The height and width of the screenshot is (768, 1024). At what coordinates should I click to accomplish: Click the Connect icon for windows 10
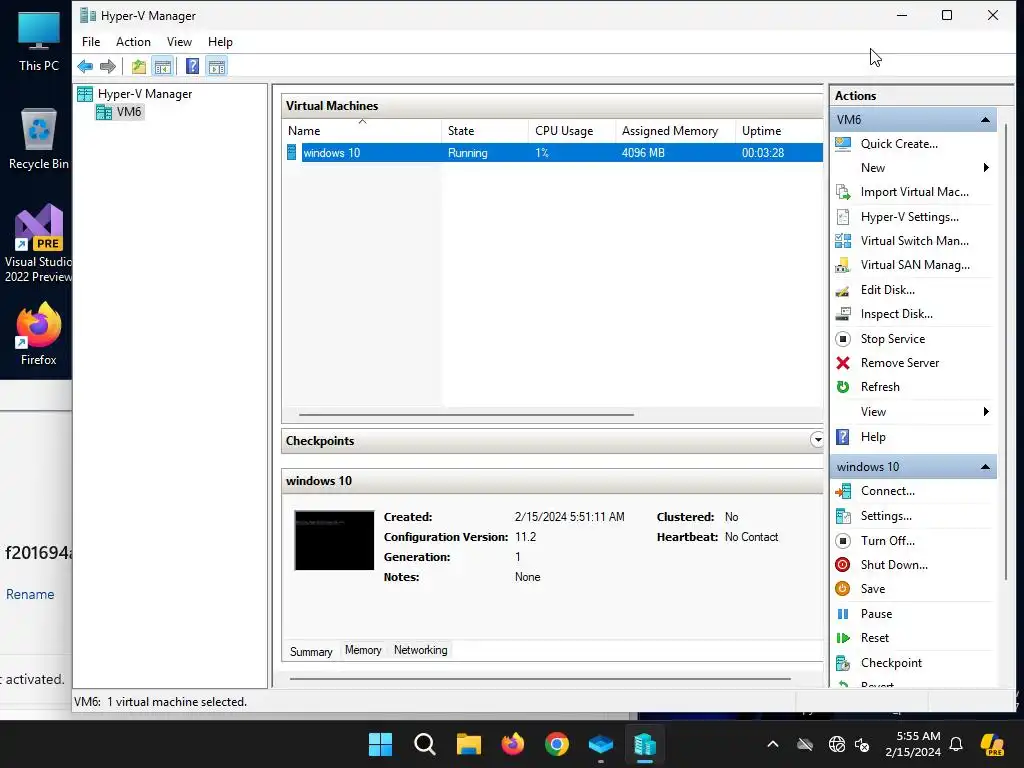pyautogui.click(x=843, y=491)
